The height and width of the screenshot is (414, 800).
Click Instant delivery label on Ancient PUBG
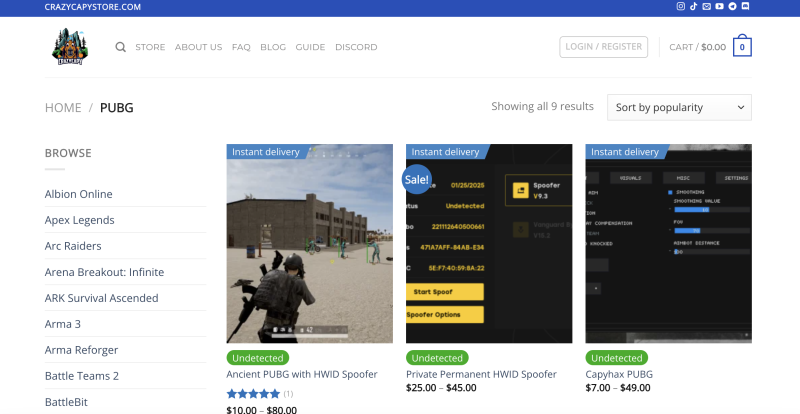pos(266,152)
